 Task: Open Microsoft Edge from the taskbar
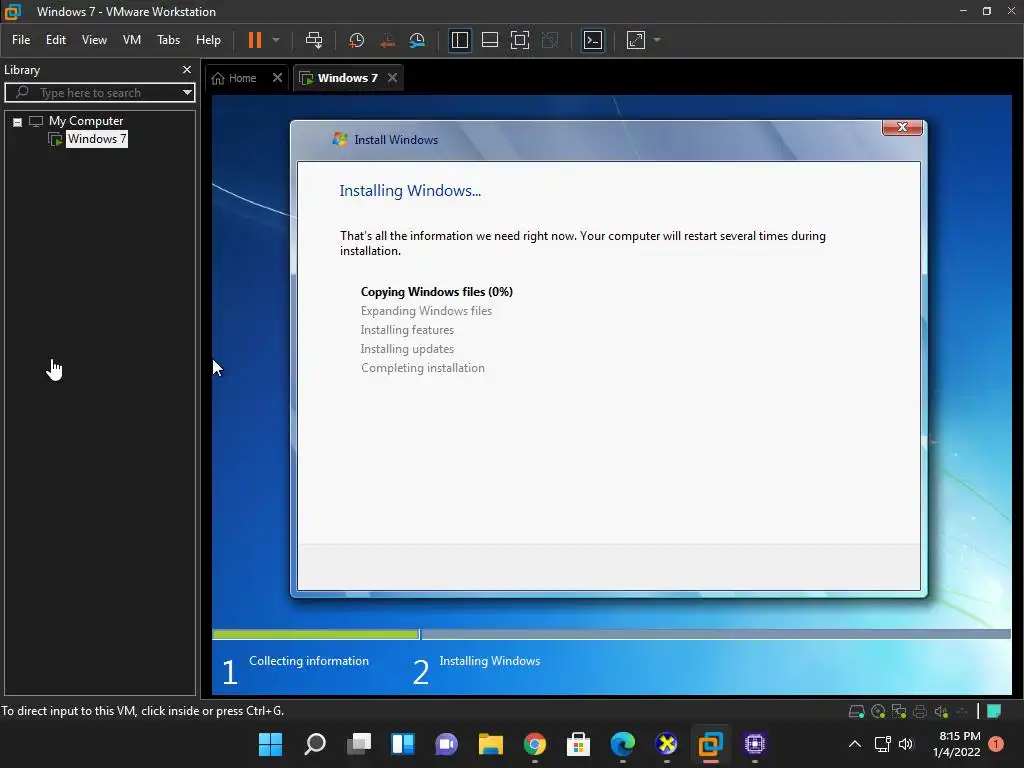pyautogui.click(x=622, y=744)
